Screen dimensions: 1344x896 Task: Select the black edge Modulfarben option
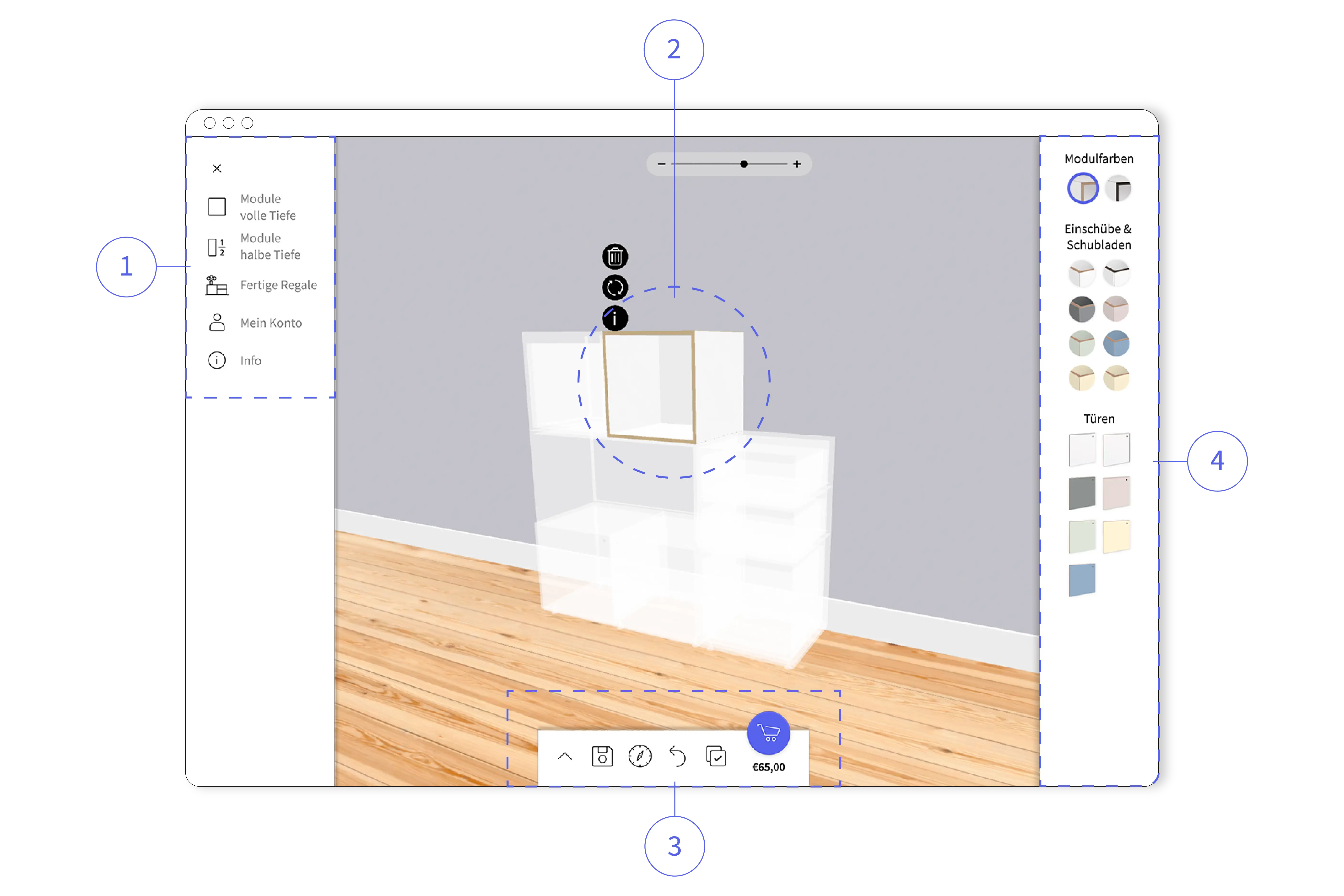coord(1118,189)
